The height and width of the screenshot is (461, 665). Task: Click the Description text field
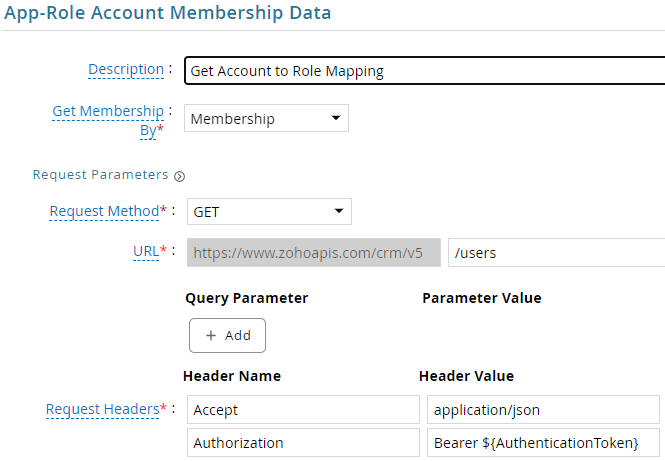(425, 71)
